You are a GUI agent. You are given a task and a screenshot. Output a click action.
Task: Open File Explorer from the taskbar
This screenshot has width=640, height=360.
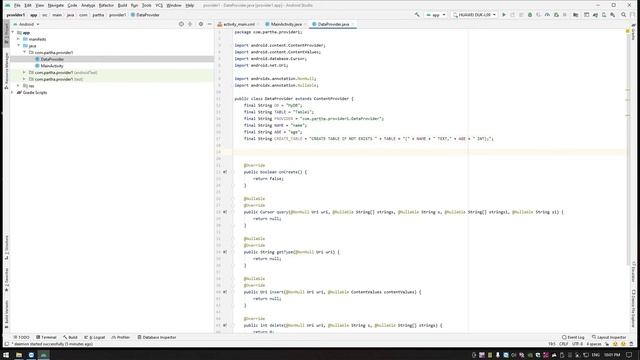pos(19,355)
